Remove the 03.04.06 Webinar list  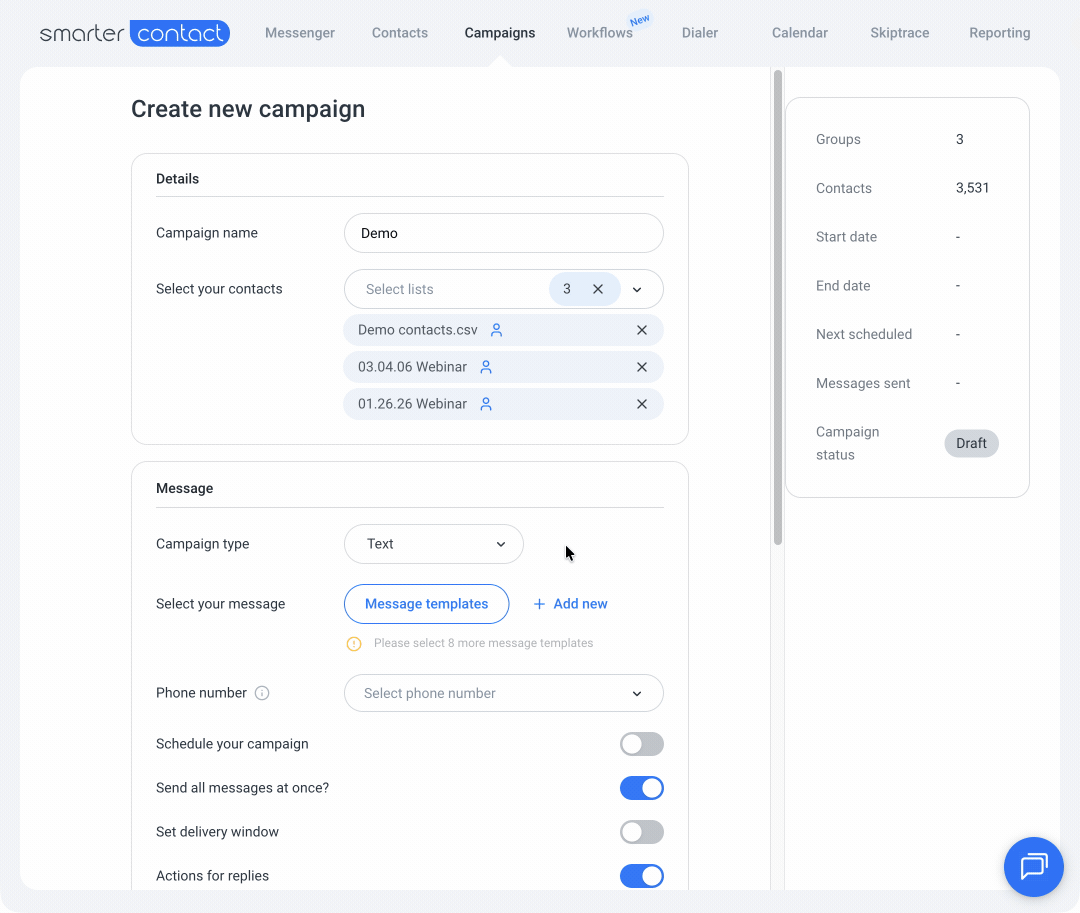coord(642,367)
